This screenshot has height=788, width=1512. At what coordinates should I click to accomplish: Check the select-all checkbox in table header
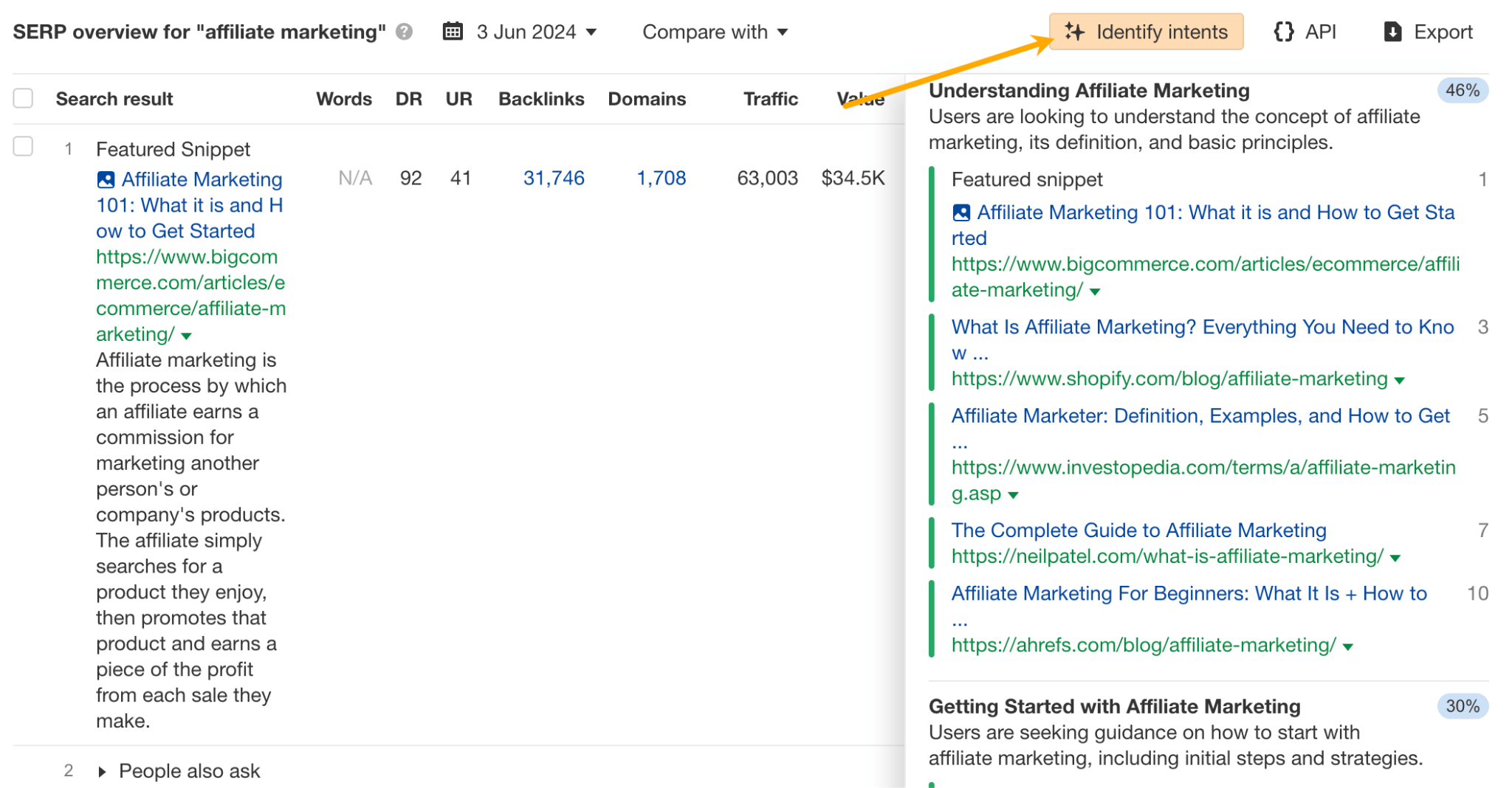click(x=23, y=97)
